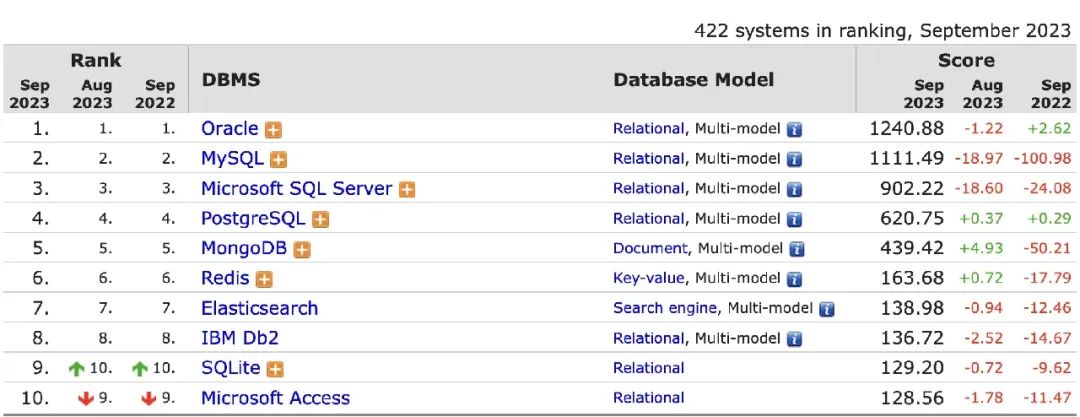This screenshot has height=417, width=1080.
Task: Open the info icon in Redis's model cell
Action: [x=794, y=280]
